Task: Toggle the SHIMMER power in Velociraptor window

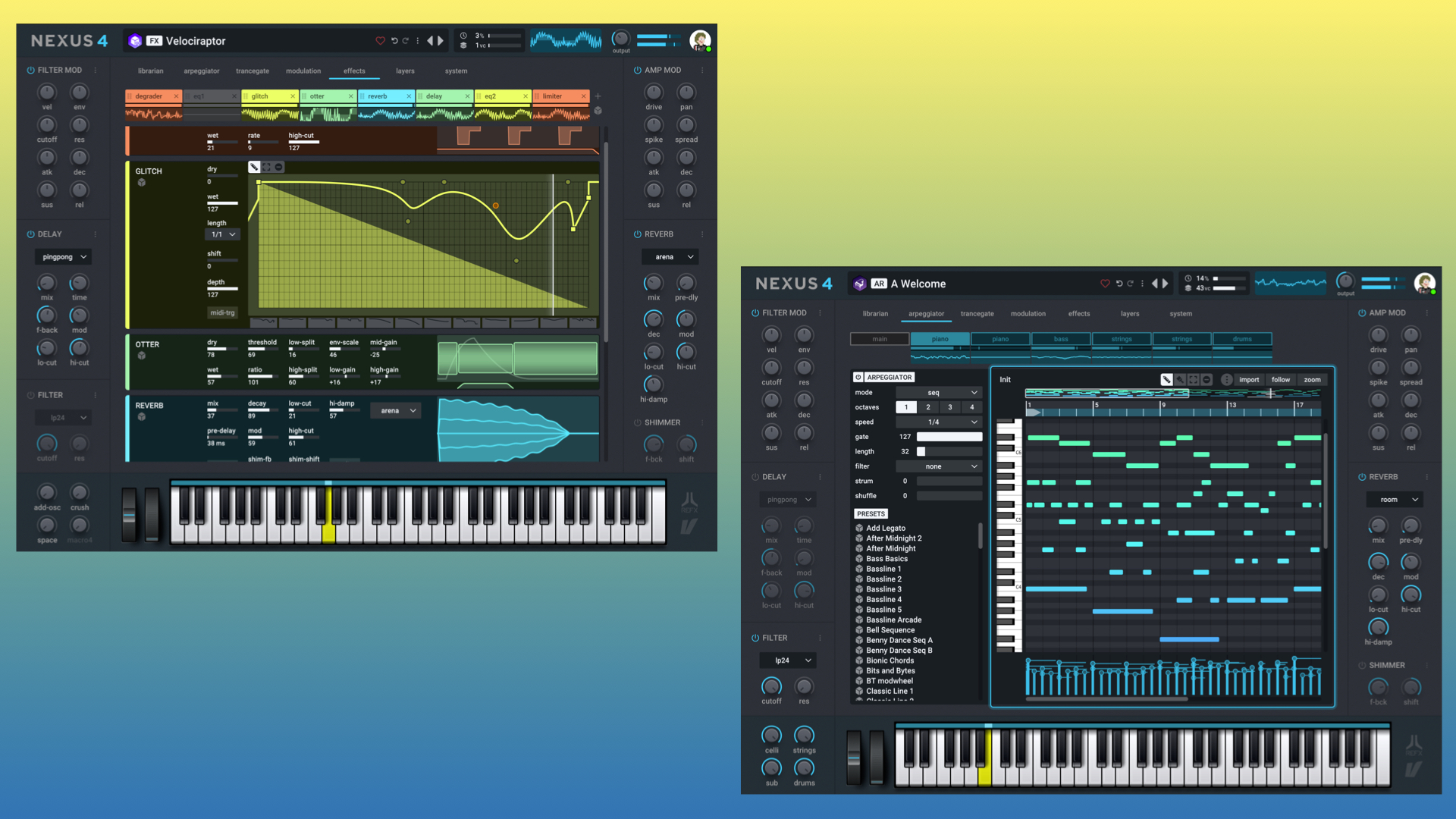Action: (x=637, y=422)
